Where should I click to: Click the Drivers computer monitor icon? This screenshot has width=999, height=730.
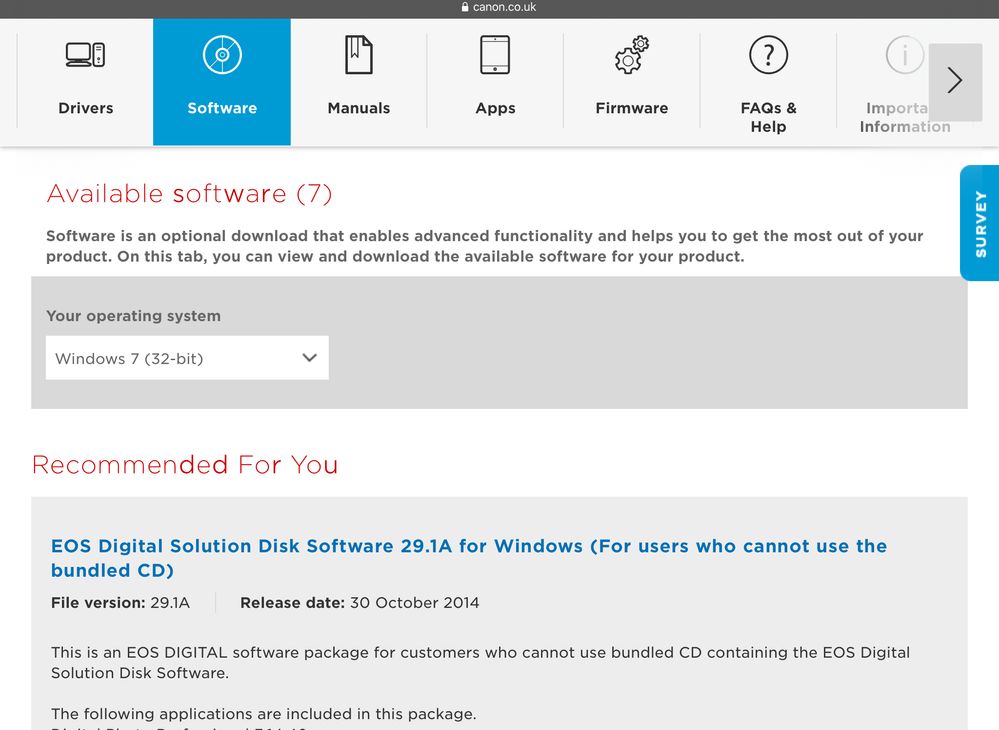coord(85,54)
